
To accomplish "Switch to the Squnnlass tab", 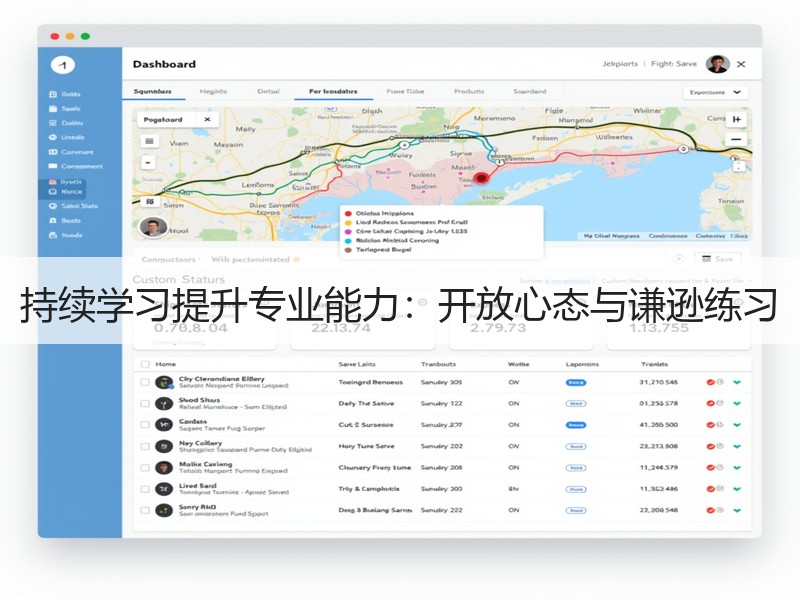I will coord(153,91).
